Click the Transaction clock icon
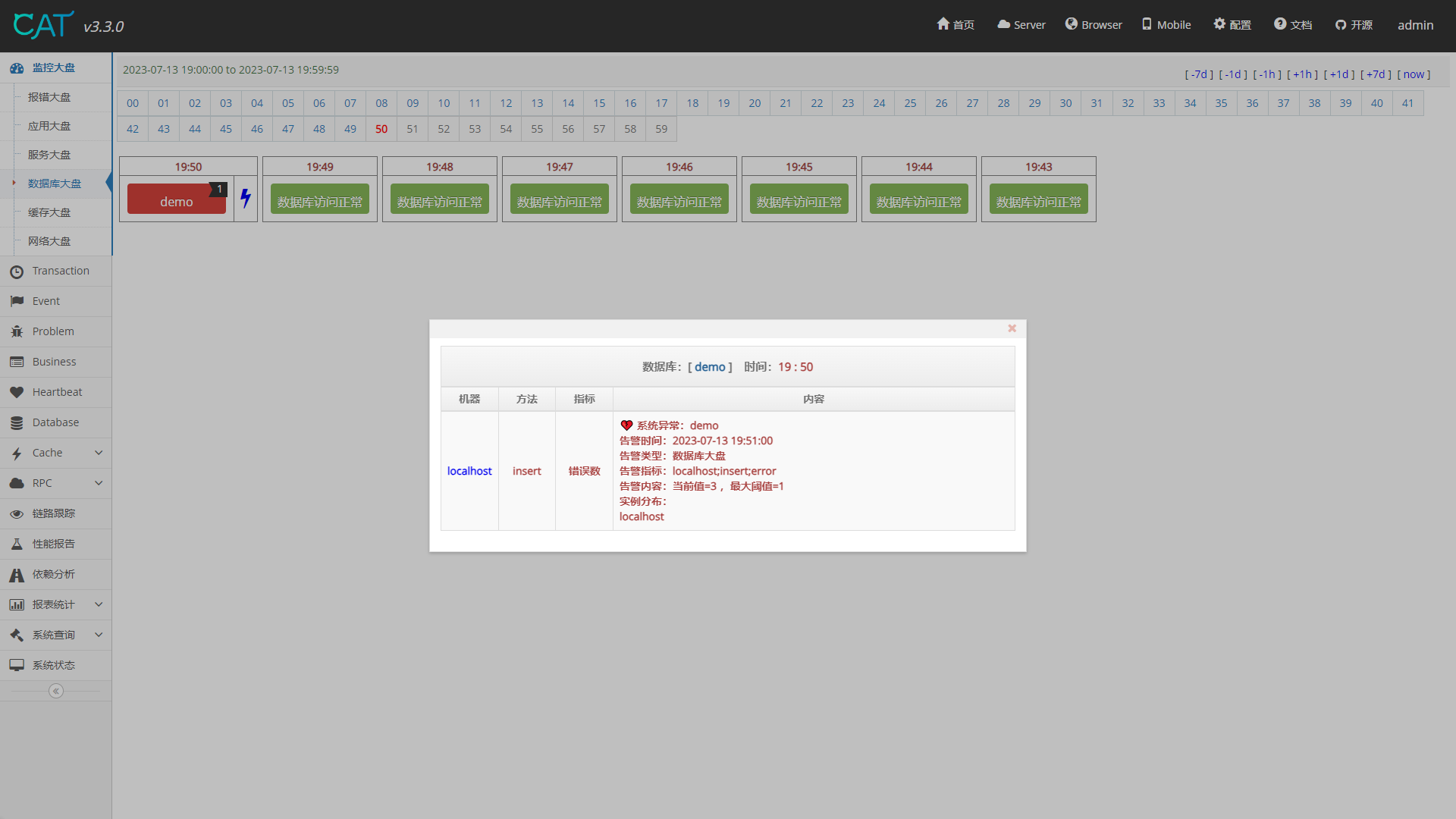The height and width of the screenshot is (819, 1456). point(17,271)
